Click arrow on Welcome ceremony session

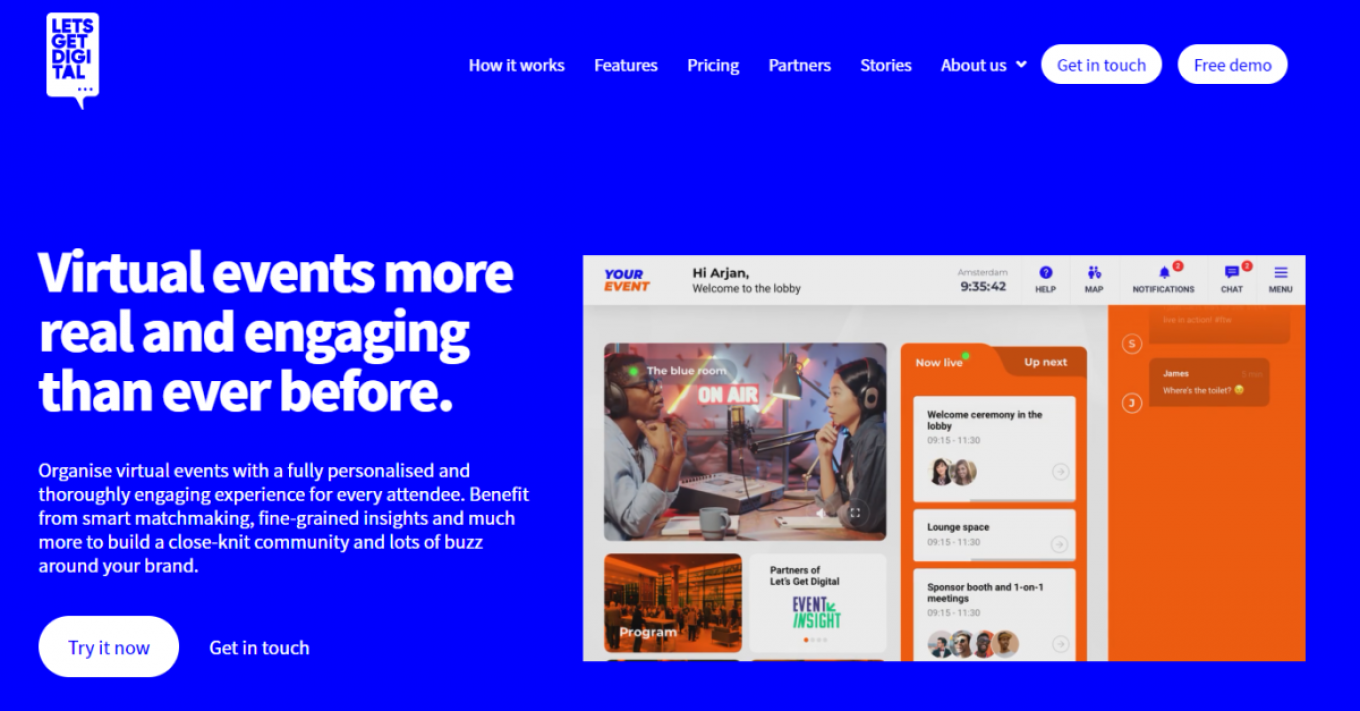1060,472
